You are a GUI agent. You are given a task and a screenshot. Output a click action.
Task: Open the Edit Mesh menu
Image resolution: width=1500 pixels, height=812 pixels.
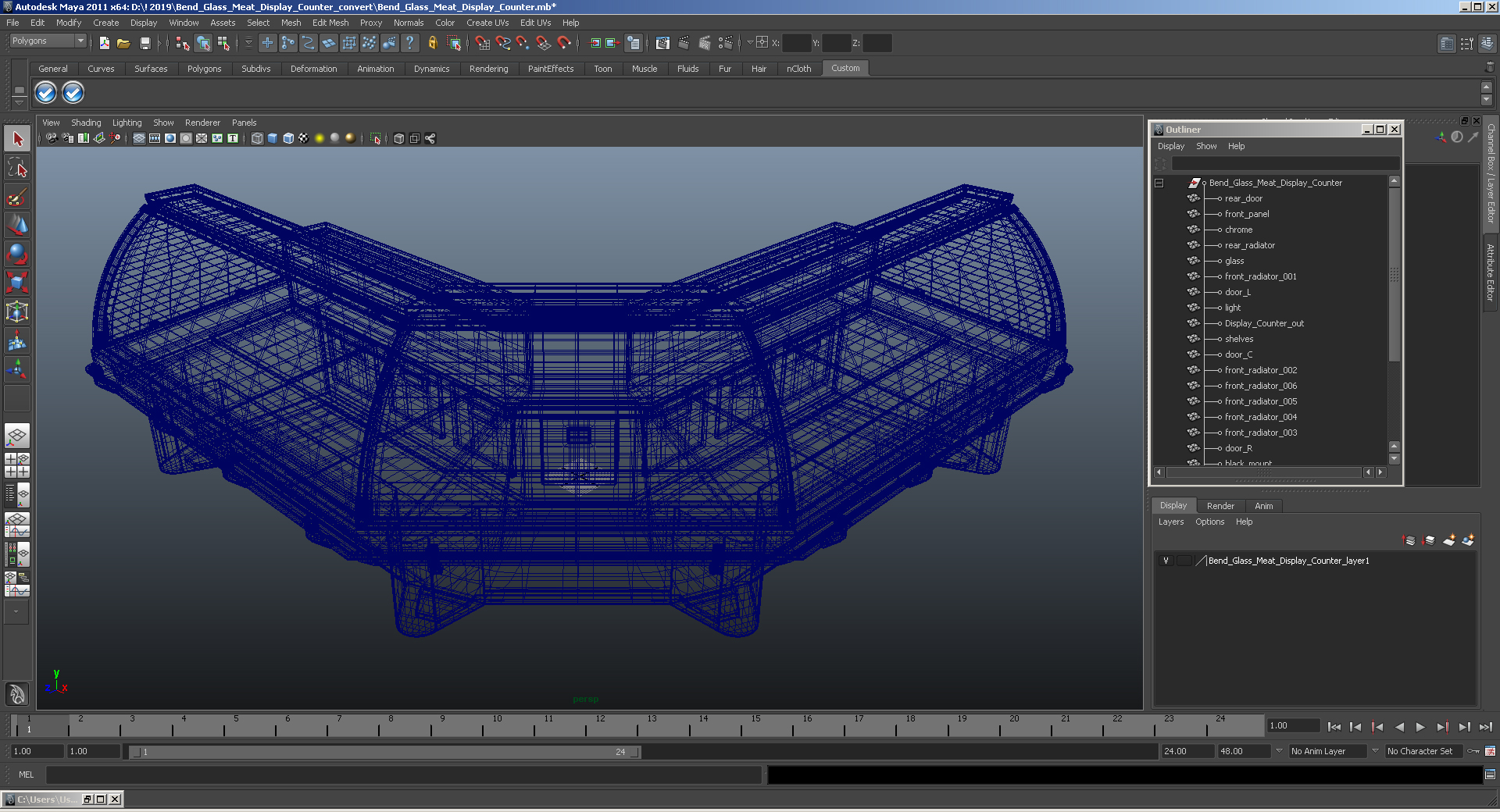point(330,23)
